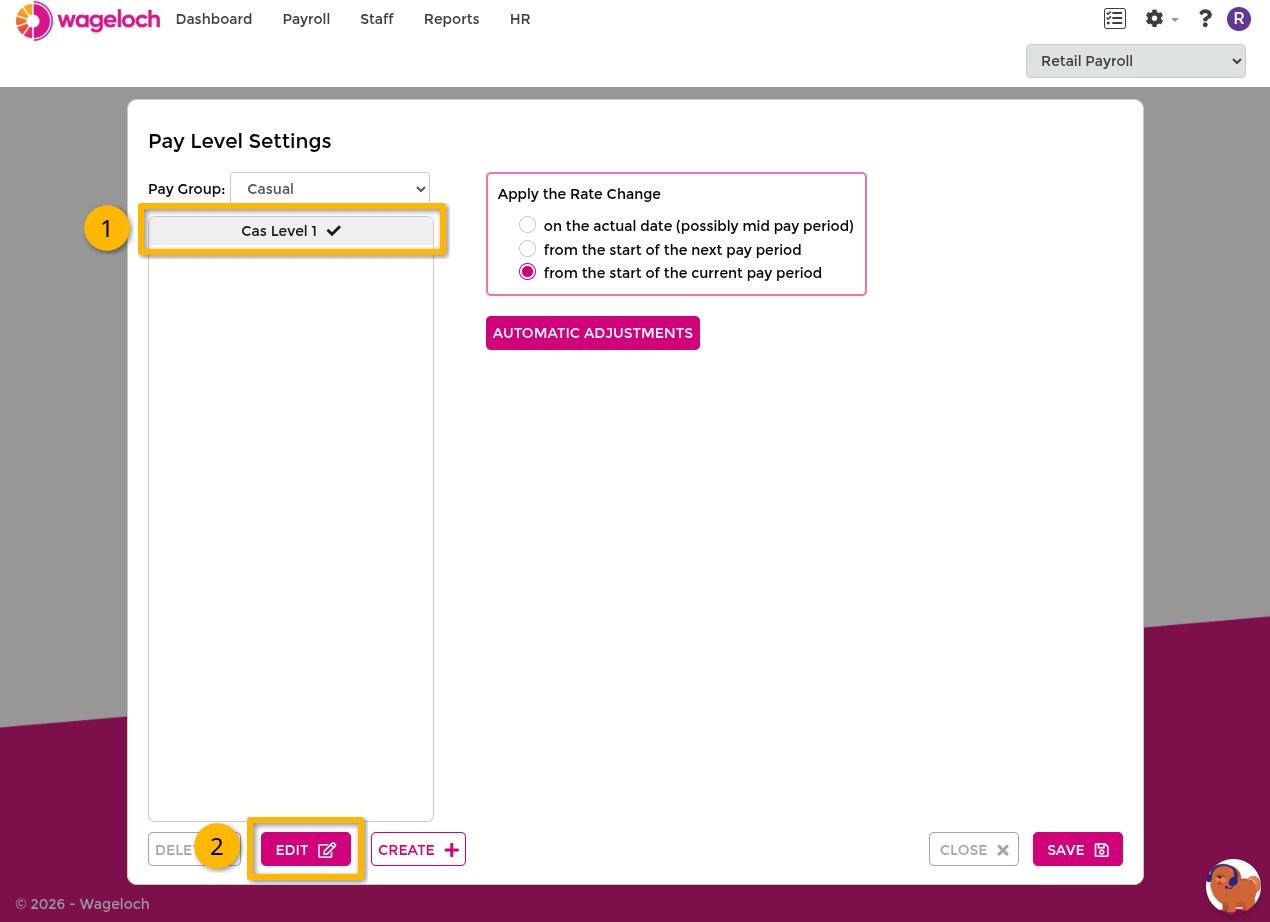
Task: Click the plus icon on Create button
Action: 451,850
